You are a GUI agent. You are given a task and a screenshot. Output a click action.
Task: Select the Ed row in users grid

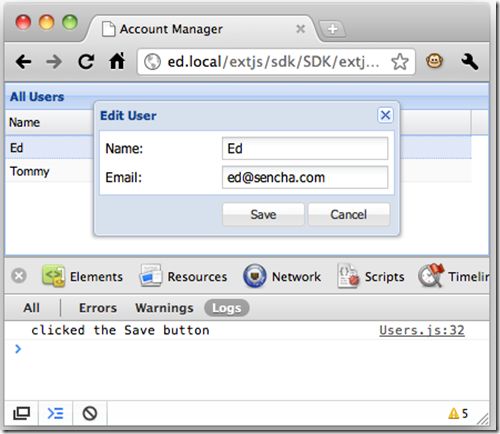tap(49, 148)
